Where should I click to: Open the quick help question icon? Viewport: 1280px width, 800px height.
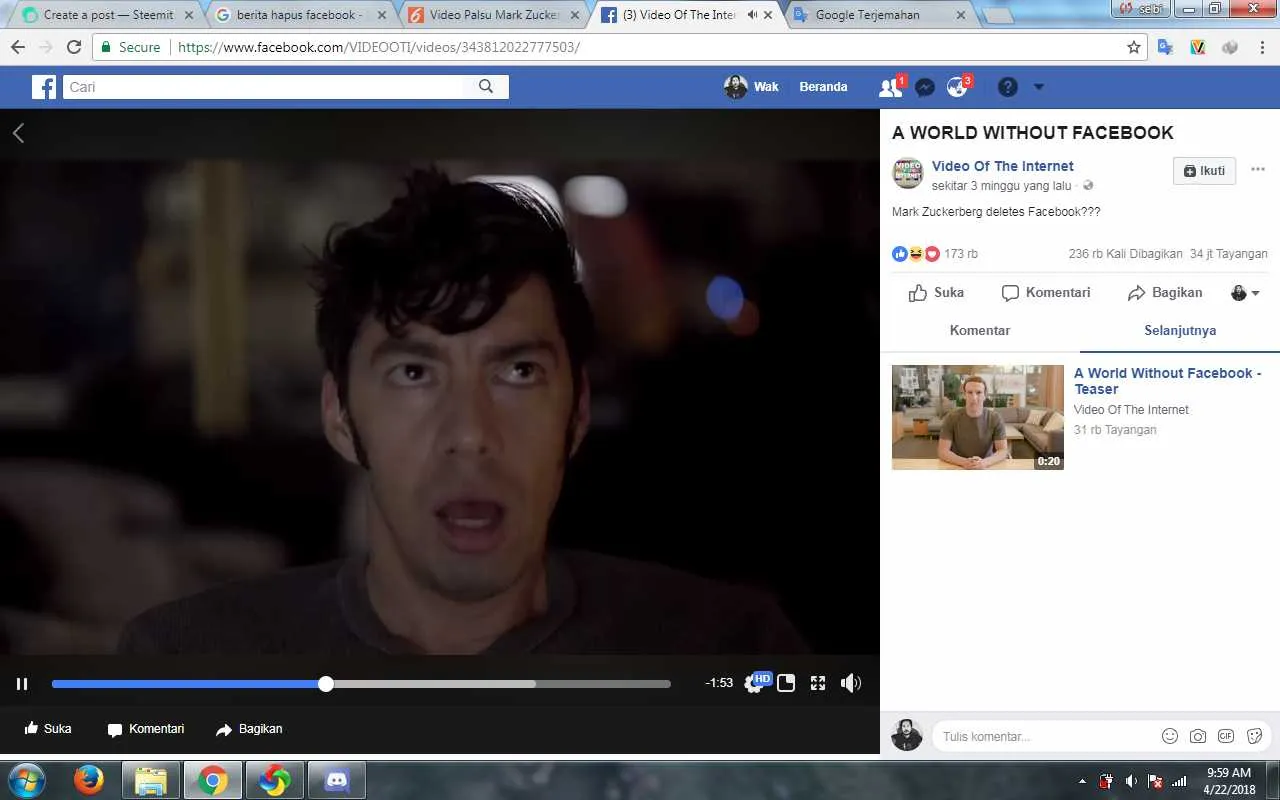[x=1008, y=87]
